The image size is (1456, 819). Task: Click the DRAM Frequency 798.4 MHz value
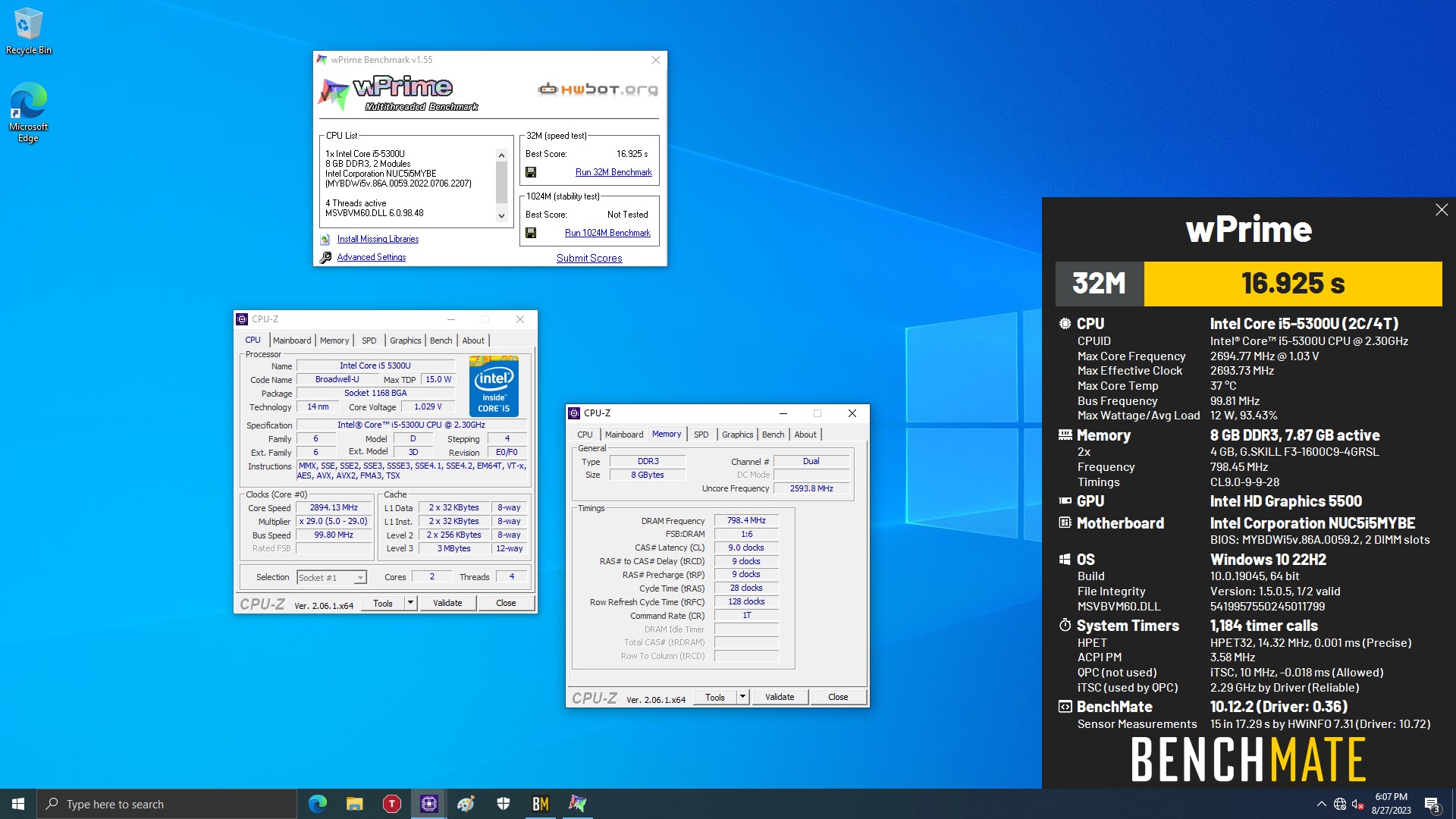tap(746, 520)
